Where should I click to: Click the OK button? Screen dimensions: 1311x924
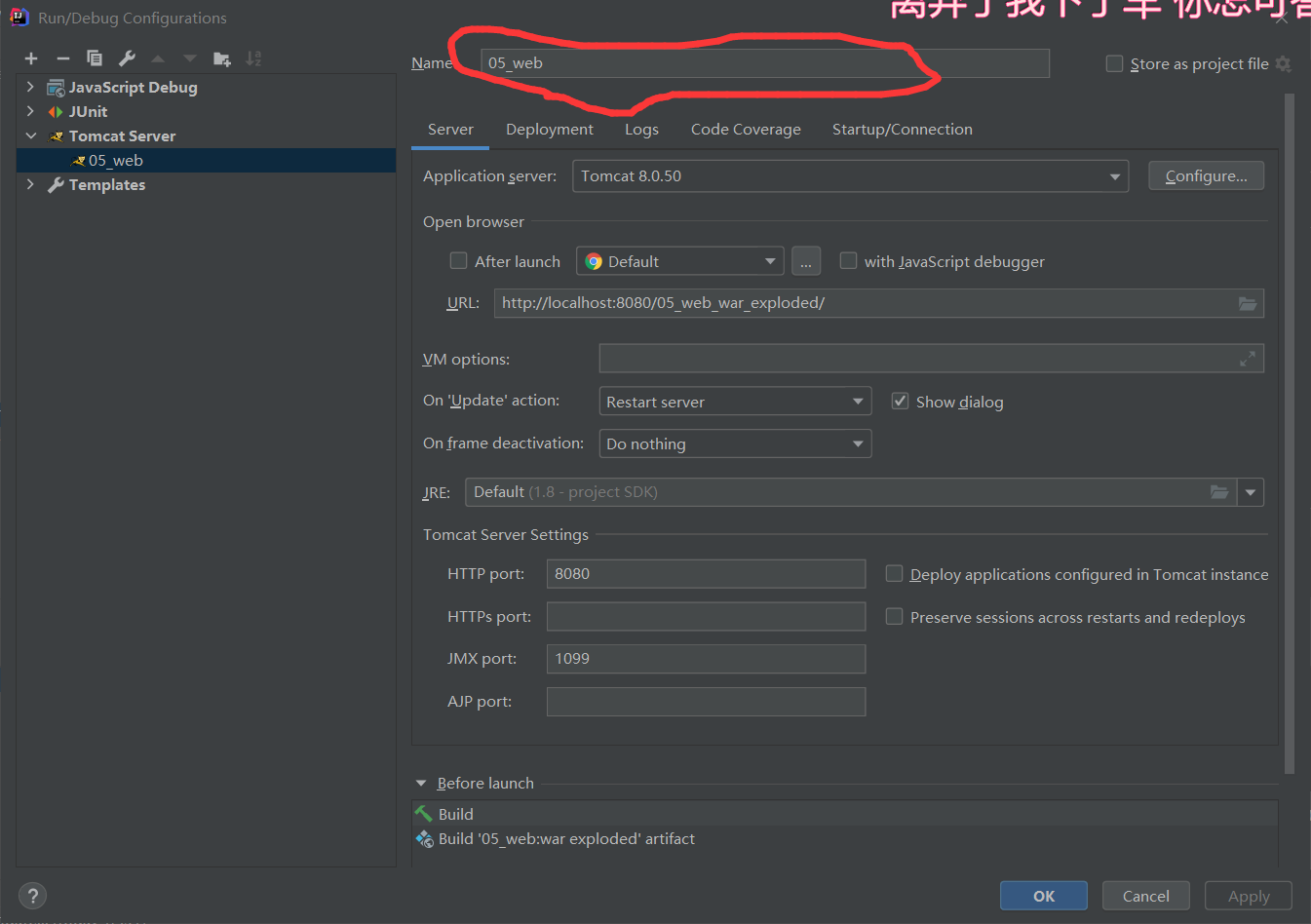(1044, 896)
